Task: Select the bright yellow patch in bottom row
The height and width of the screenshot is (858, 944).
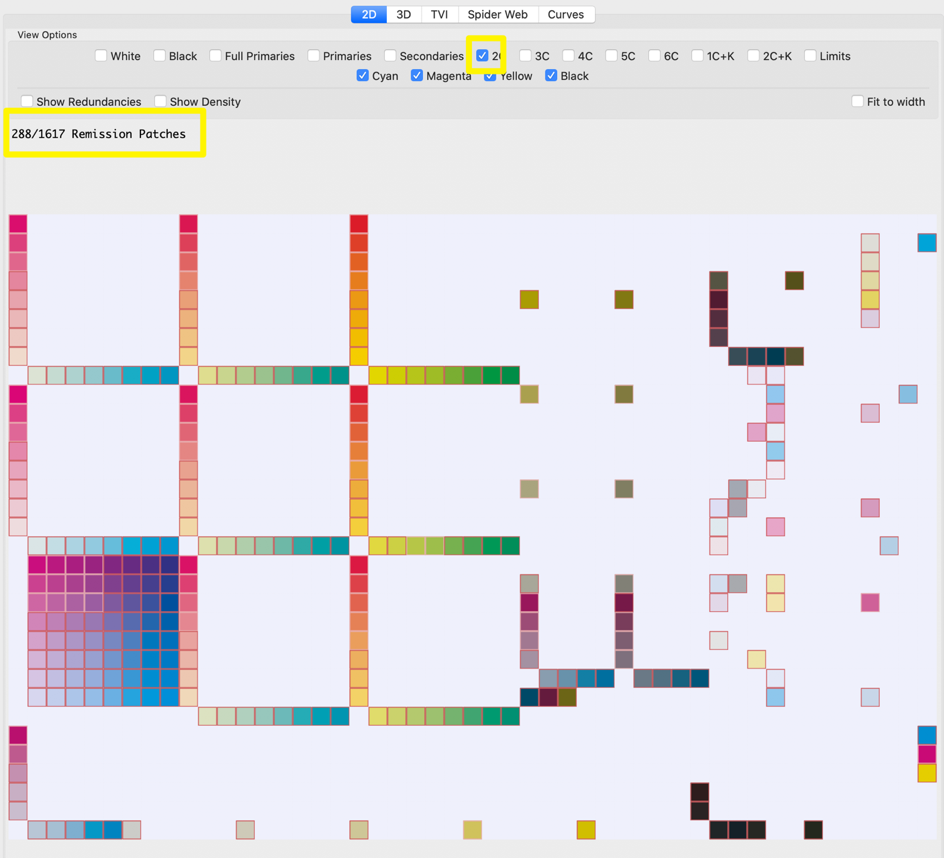Action: (x=586, y=830)
